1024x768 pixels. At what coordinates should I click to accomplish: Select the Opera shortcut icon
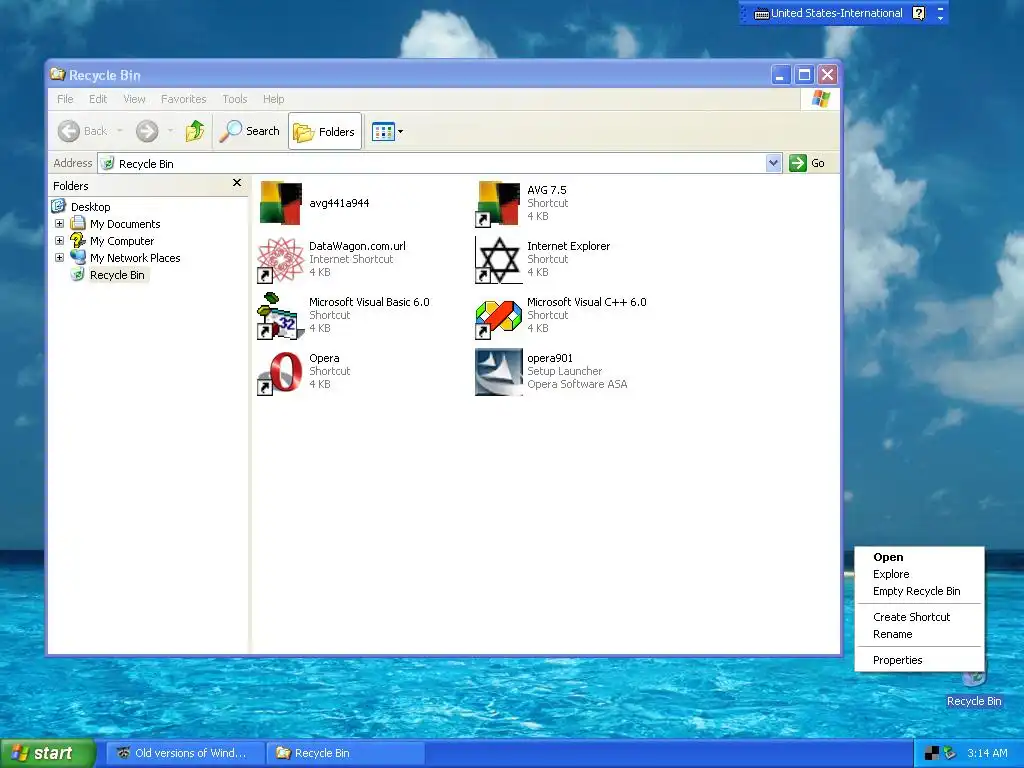[x=281, y=372]
